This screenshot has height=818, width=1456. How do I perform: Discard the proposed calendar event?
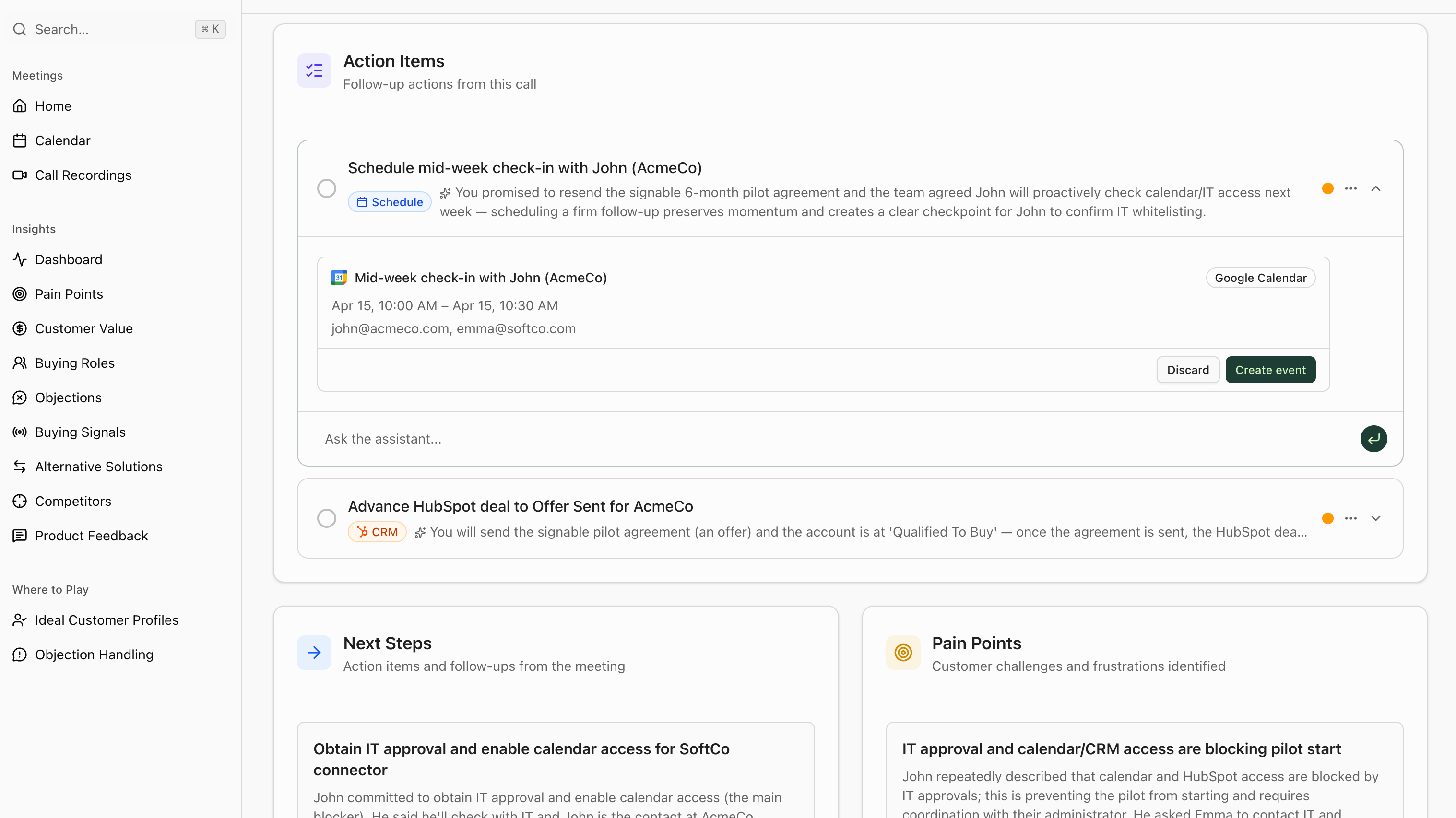[1187, 370]
